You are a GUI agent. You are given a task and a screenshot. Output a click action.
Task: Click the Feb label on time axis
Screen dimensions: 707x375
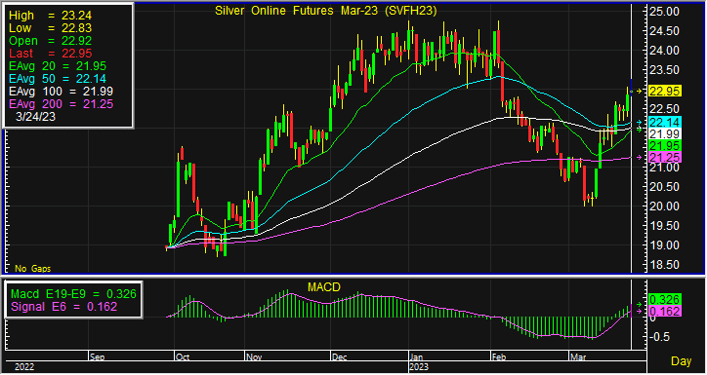pos(499,357)
